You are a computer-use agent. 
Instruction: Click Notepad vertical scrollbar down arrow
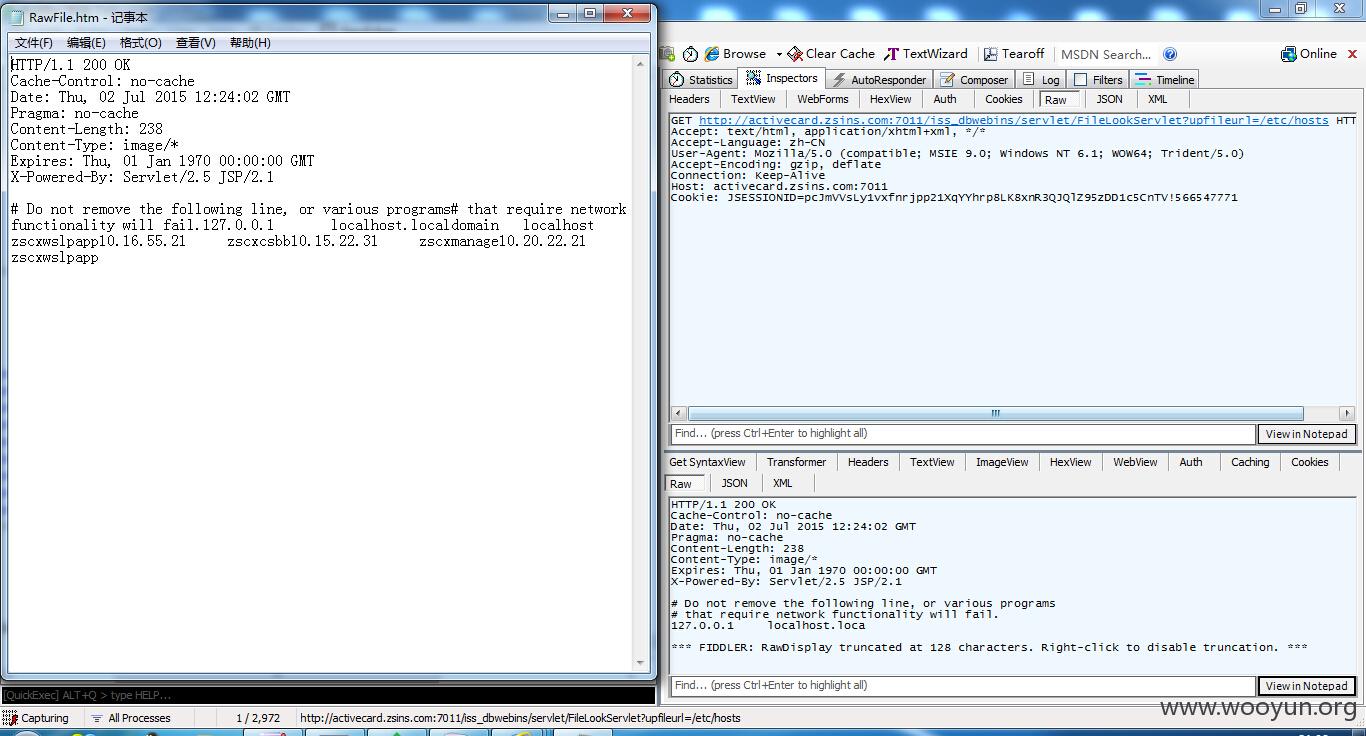641,663
